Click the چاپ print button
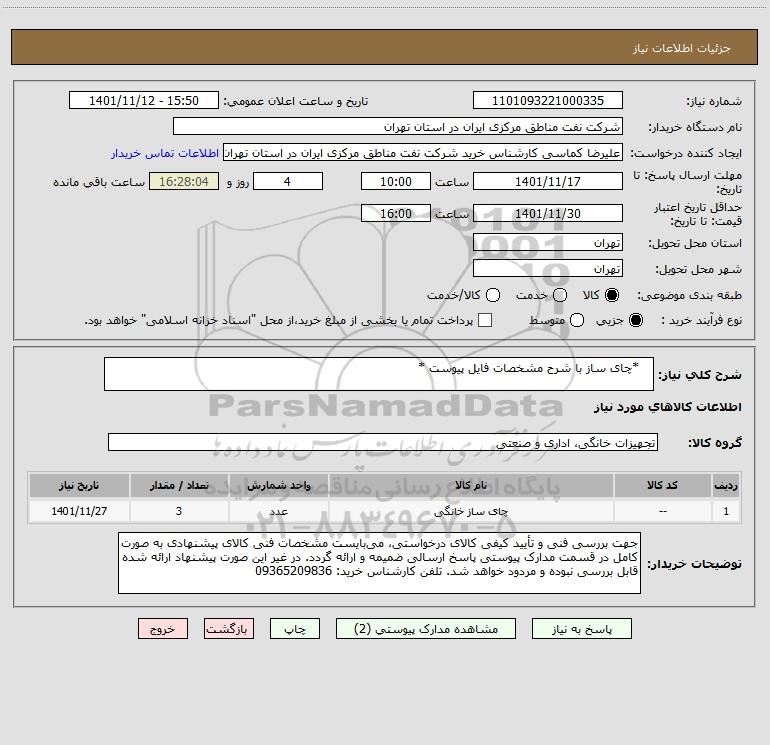 tap(295, 629)
